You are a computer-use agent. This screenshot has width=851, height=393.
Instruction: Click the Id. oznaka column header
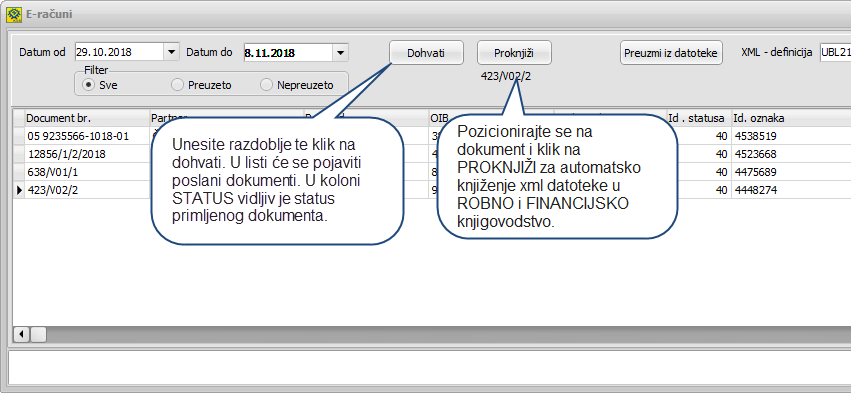coord(791,118)
